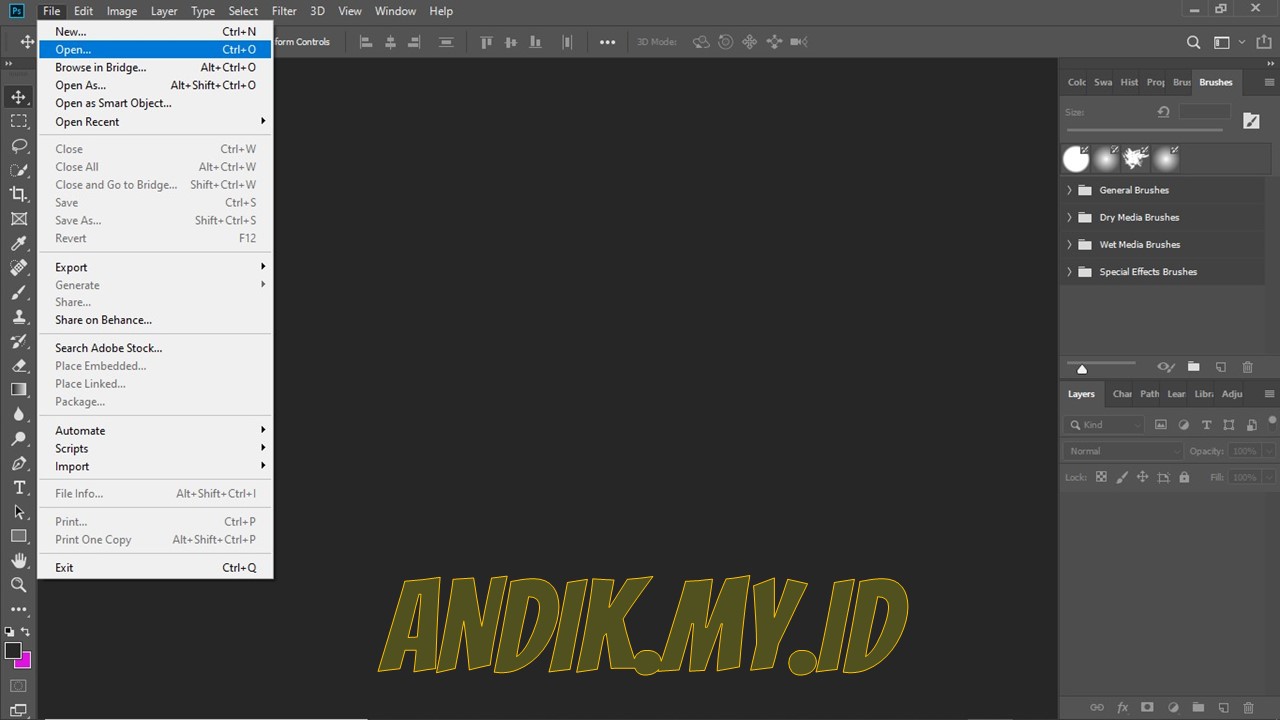This screenshot has height=720, width=1280.
Task: Select the Hand tool
Action: pyautogui.click(x=18, y=561)
